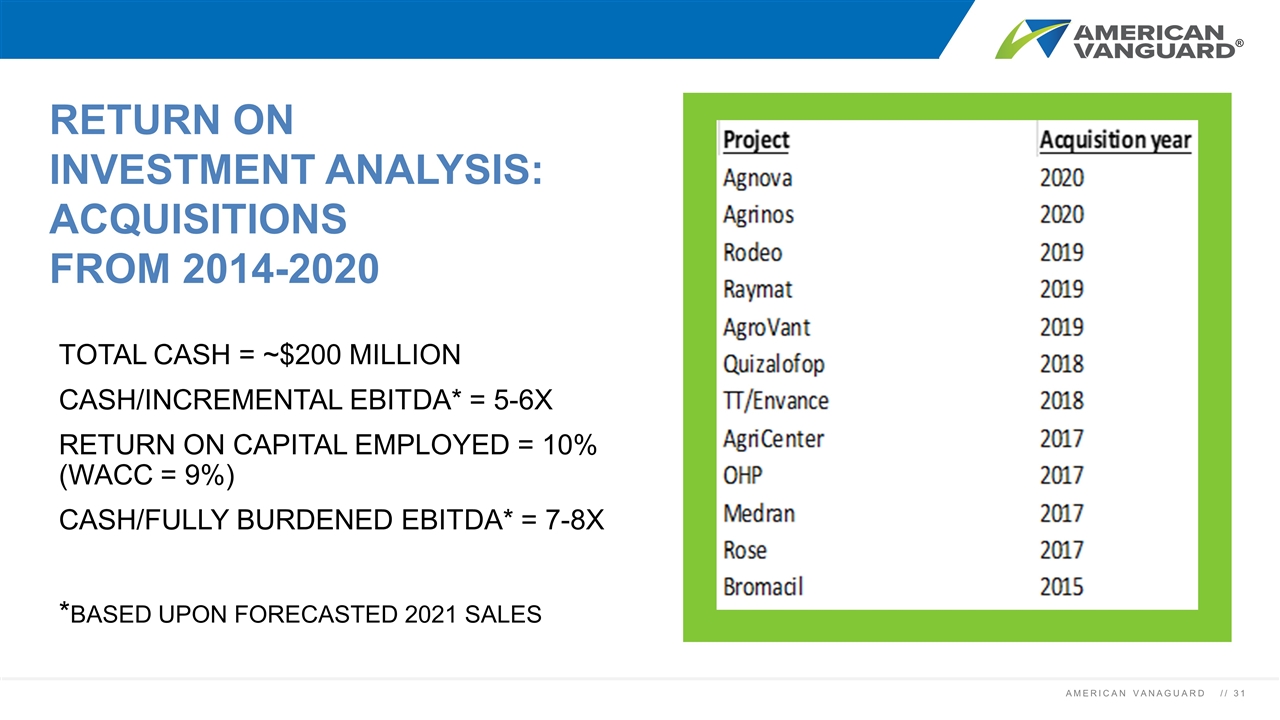Click the "Cash/Fully Burdened EBITDA* = 7-8X" line
The height and width of the screenshot is (720, 1280).
[x=332, y=520]
